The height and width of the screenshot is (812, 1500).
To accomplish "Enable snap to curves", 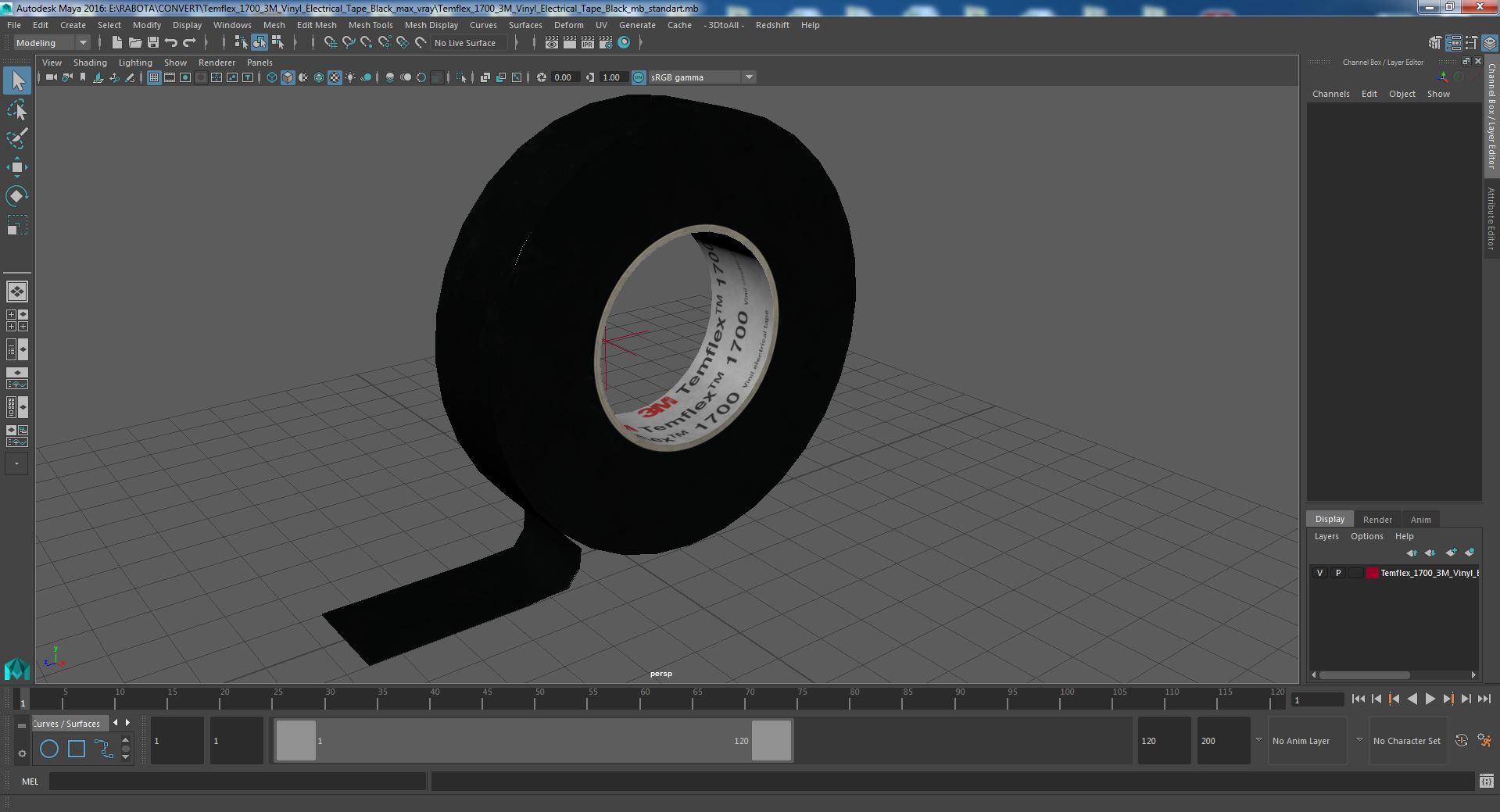I will point(349,43).
